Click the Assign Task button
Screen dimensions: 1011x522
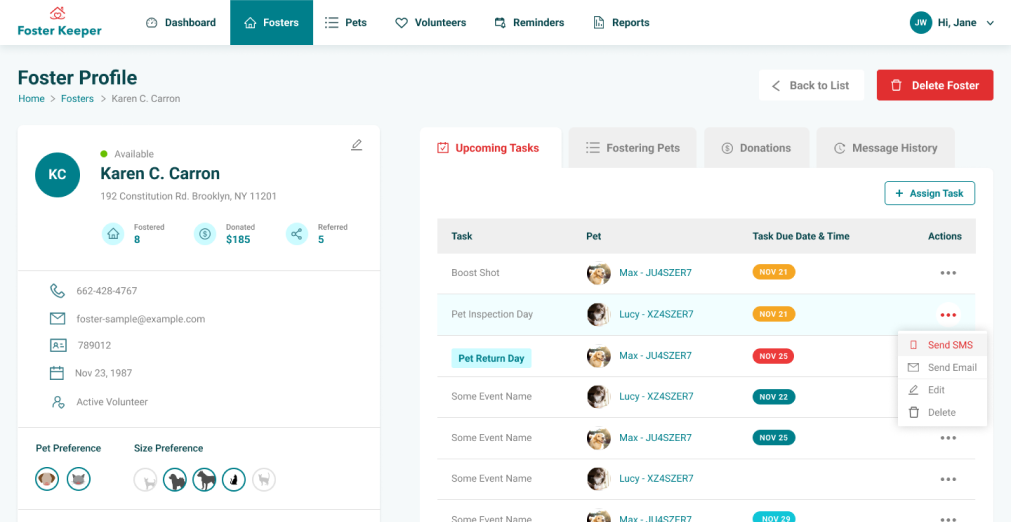click(x=929, y=193)
